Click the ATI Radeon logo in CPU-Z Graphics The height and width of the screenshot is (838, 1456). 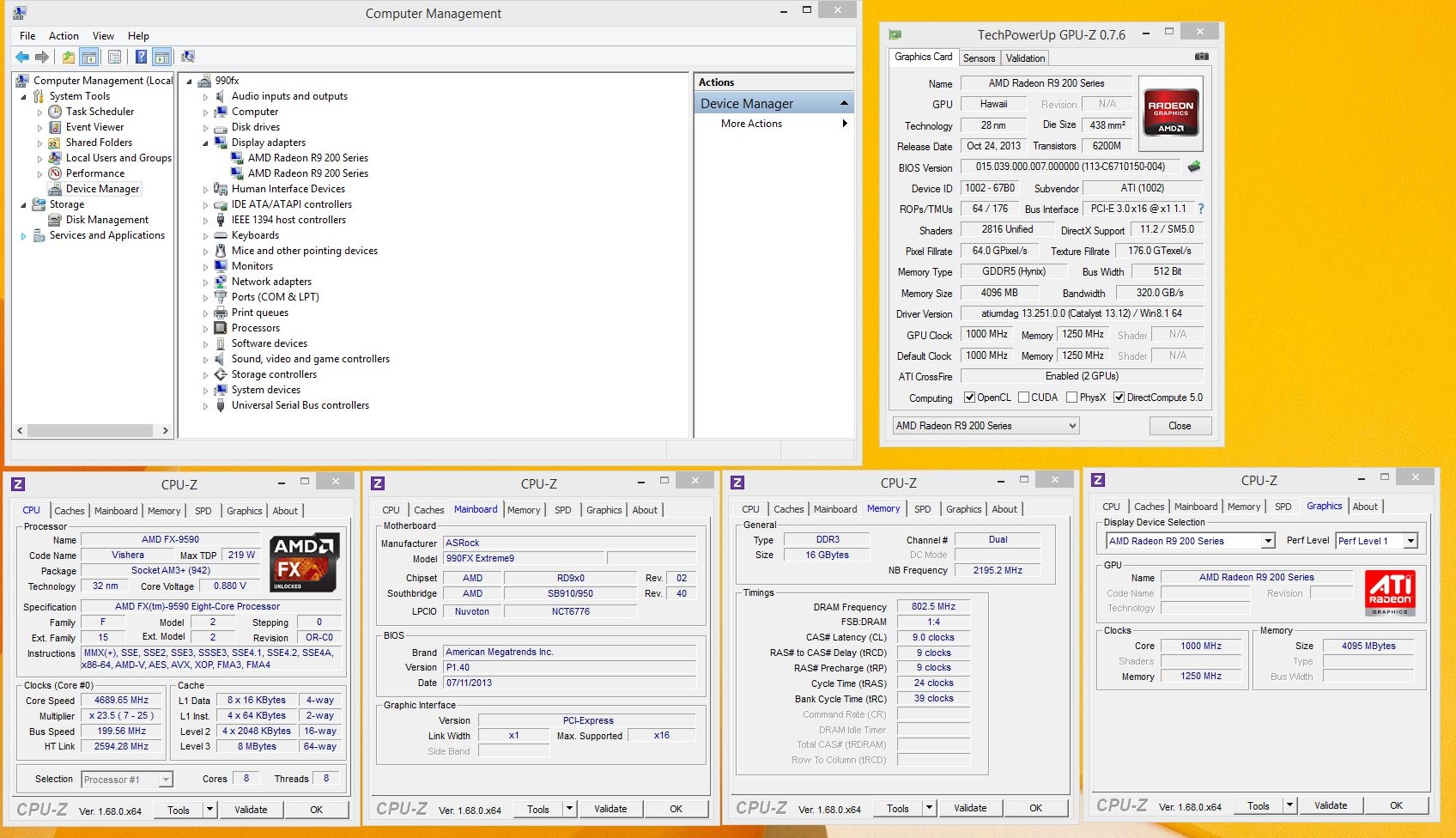[x=1390, y=593]
